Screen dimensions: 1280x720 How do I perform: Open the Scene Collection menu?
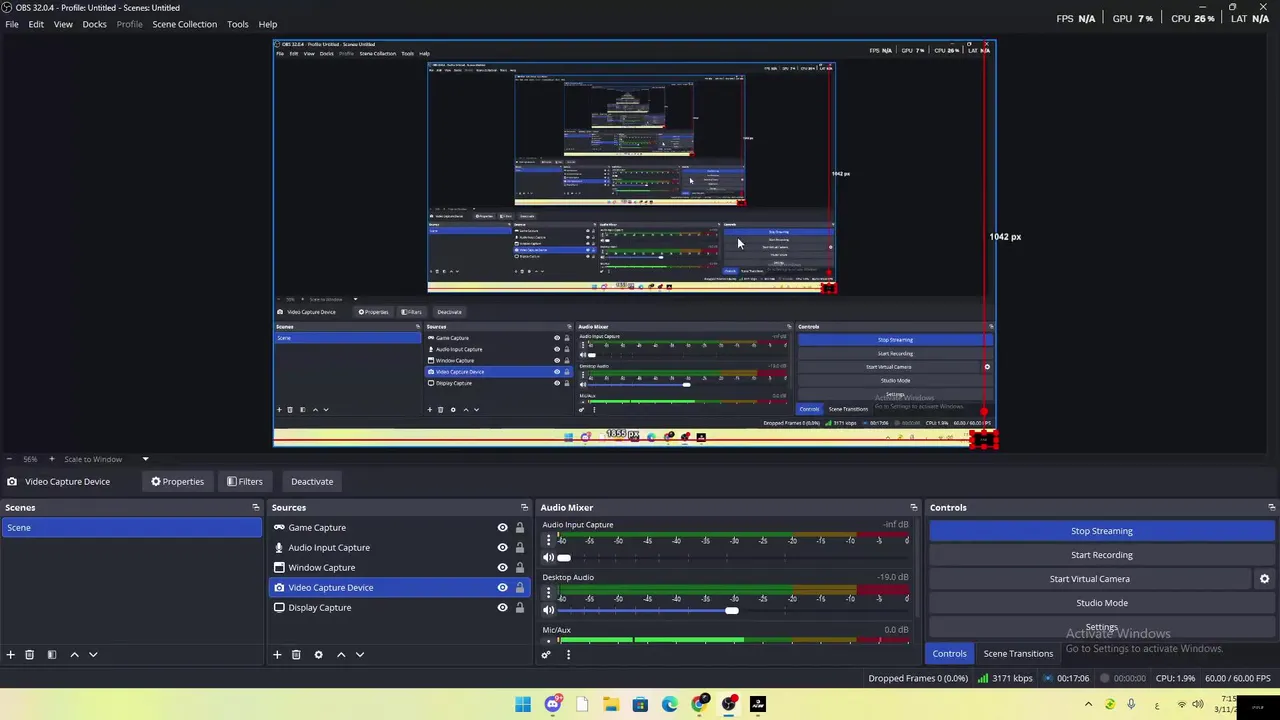[184, 24]
